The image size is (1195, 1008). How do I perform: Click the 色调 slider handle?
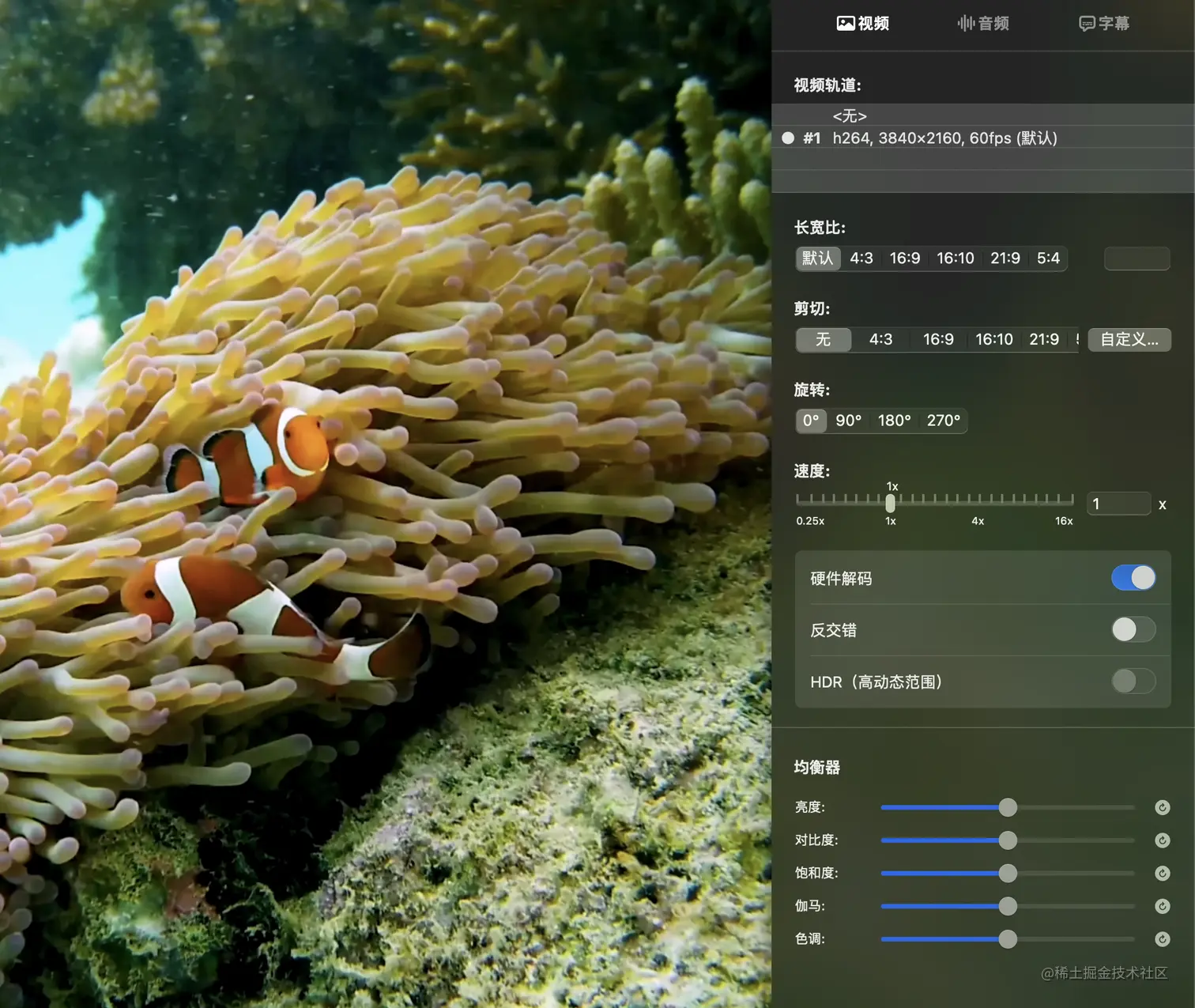click(x=1008, y=939)
